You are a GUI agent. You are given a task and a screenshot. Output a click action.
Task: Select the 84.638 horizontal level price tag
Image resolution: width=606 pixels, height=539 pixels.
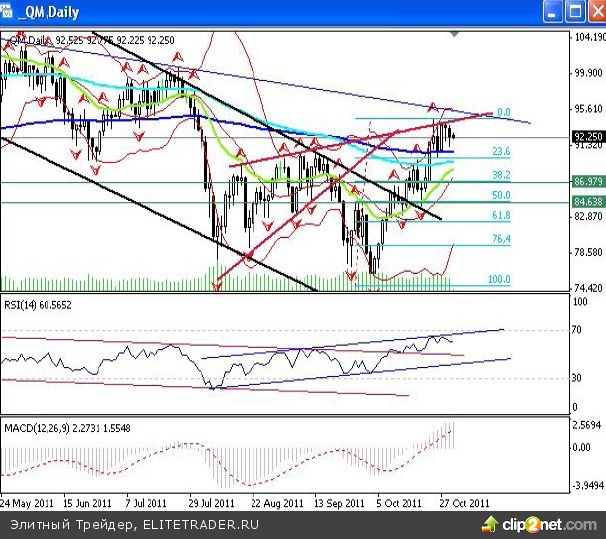(587, 202)
